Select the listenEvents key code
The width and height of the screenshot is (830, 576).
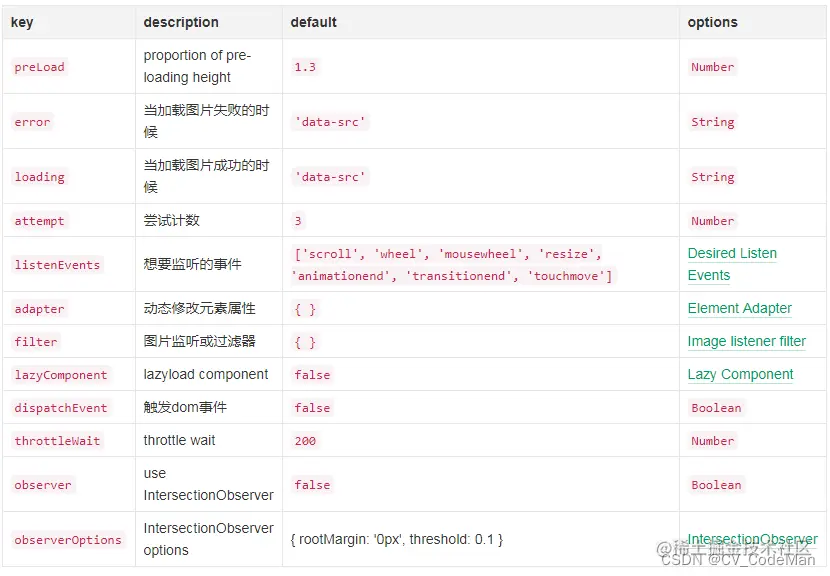click(x=57, y=265)
